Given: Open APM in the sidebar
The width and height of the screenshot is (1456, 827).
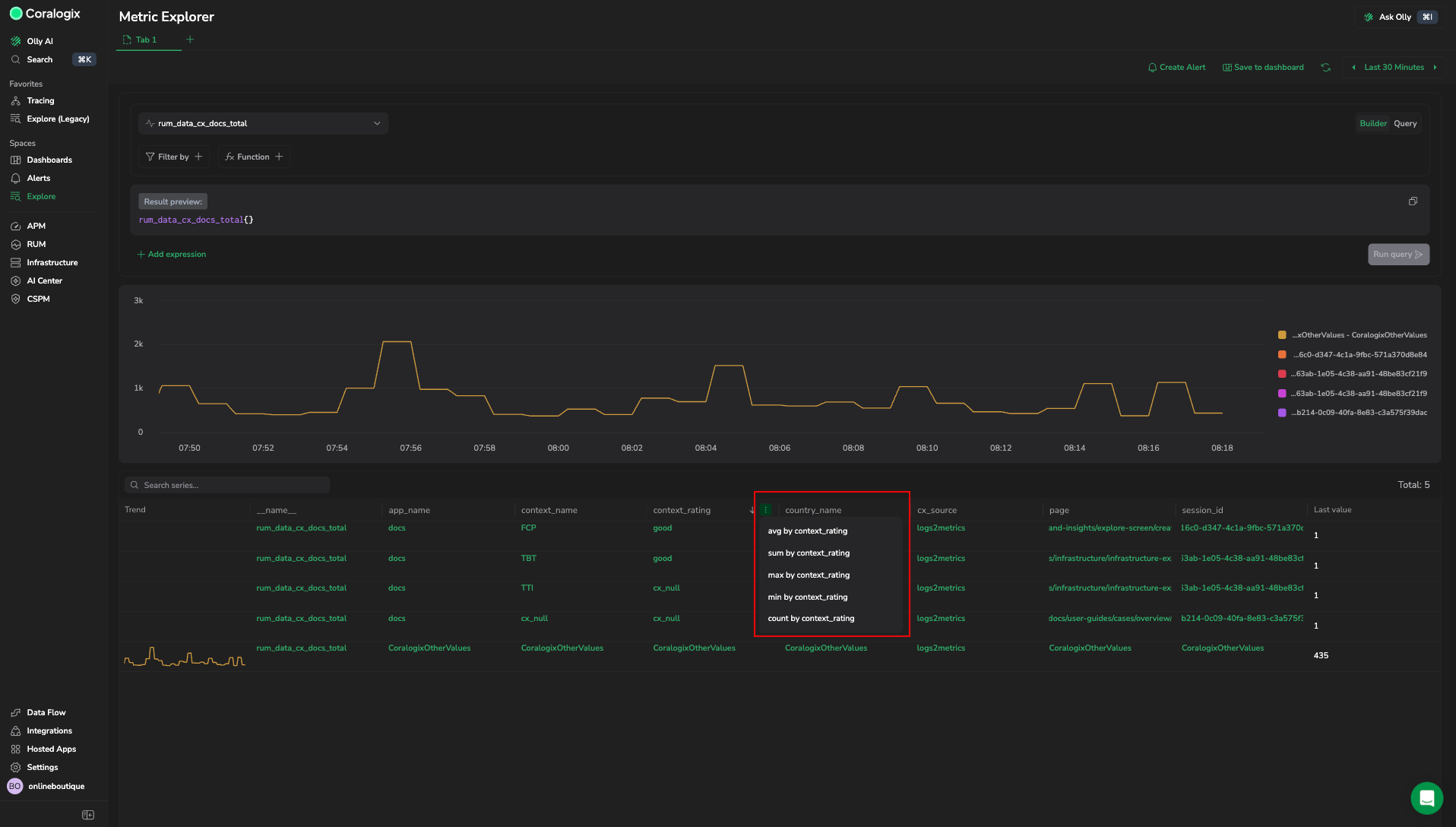Looking at the screenshot, I should pyautogui.click(x=36, y=226).
